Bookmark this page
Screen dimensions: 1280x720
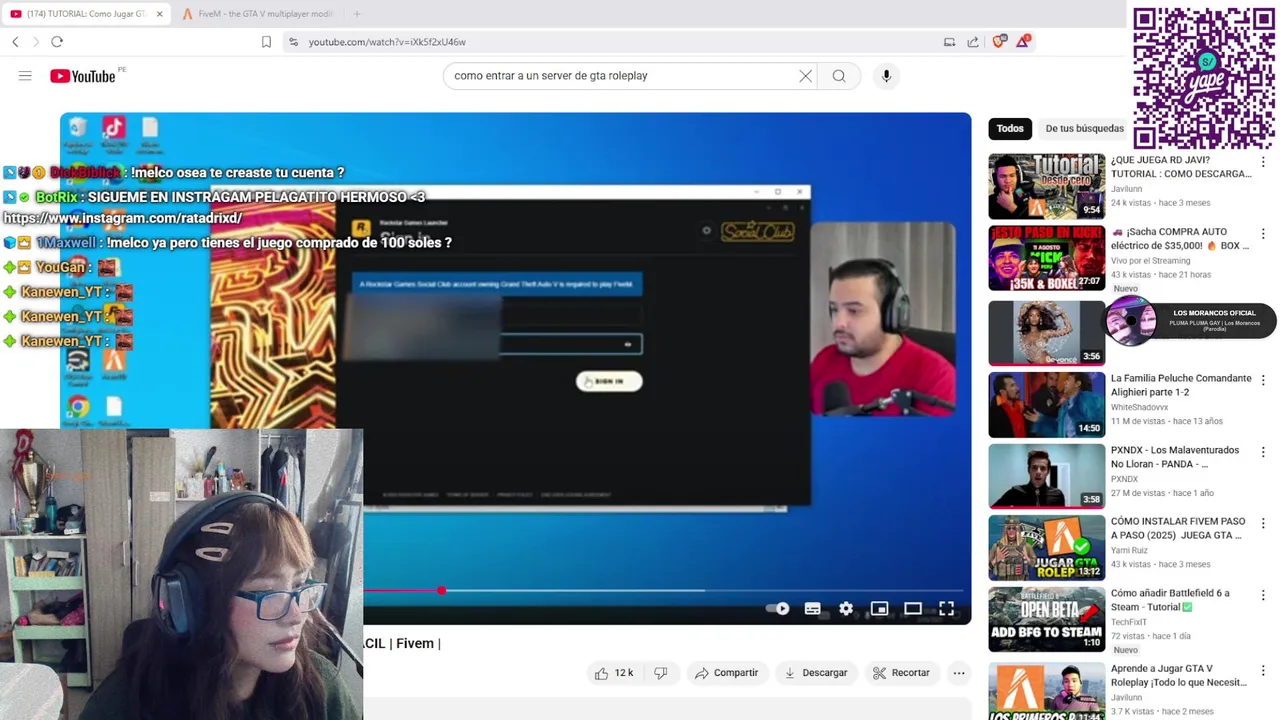coord(266,42)
